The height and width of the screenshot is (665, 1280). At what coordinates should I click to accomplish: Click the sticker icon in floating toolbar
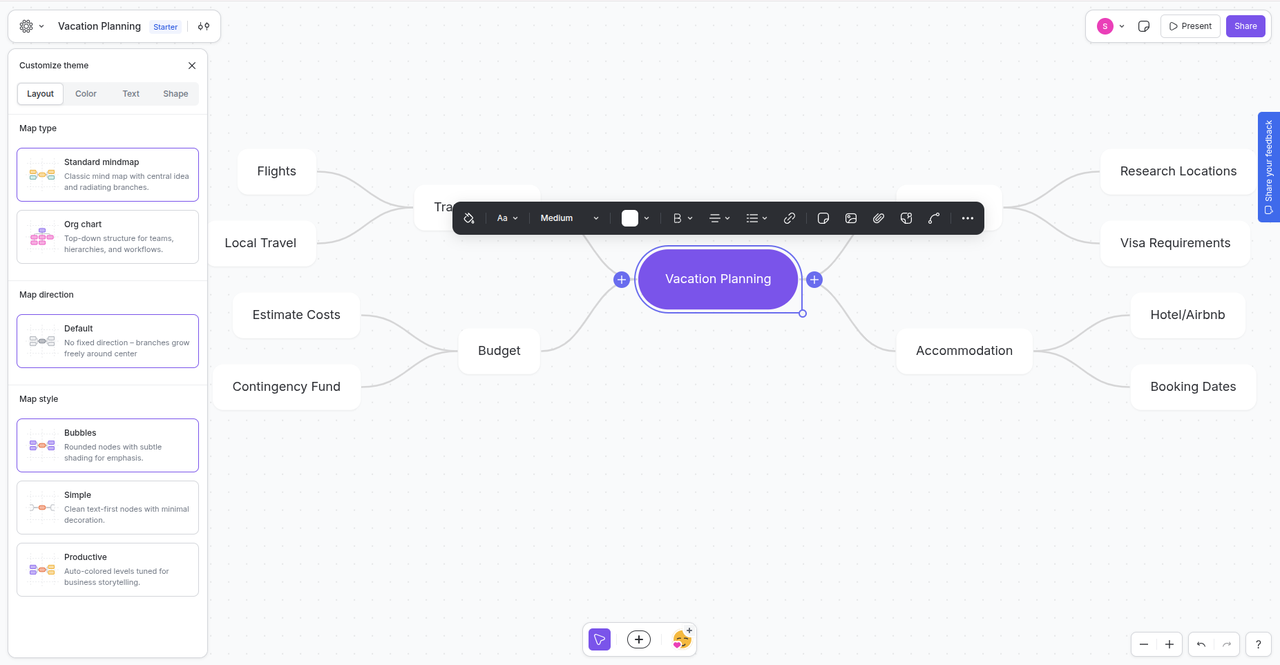click(x=906, y=218)
